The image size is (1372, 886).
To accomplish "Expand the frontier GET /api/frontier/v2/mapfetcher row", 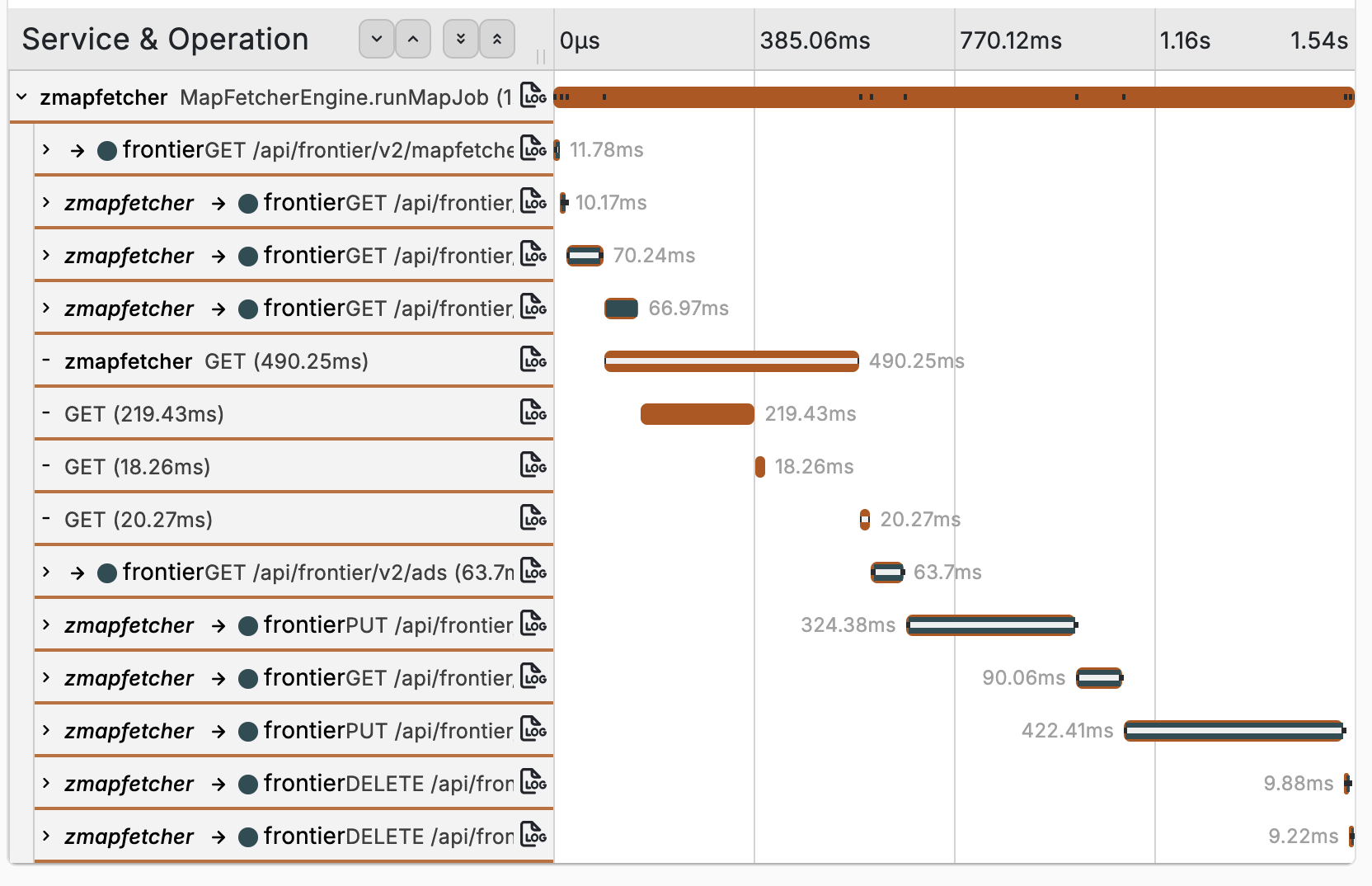I will click(47, 150).
